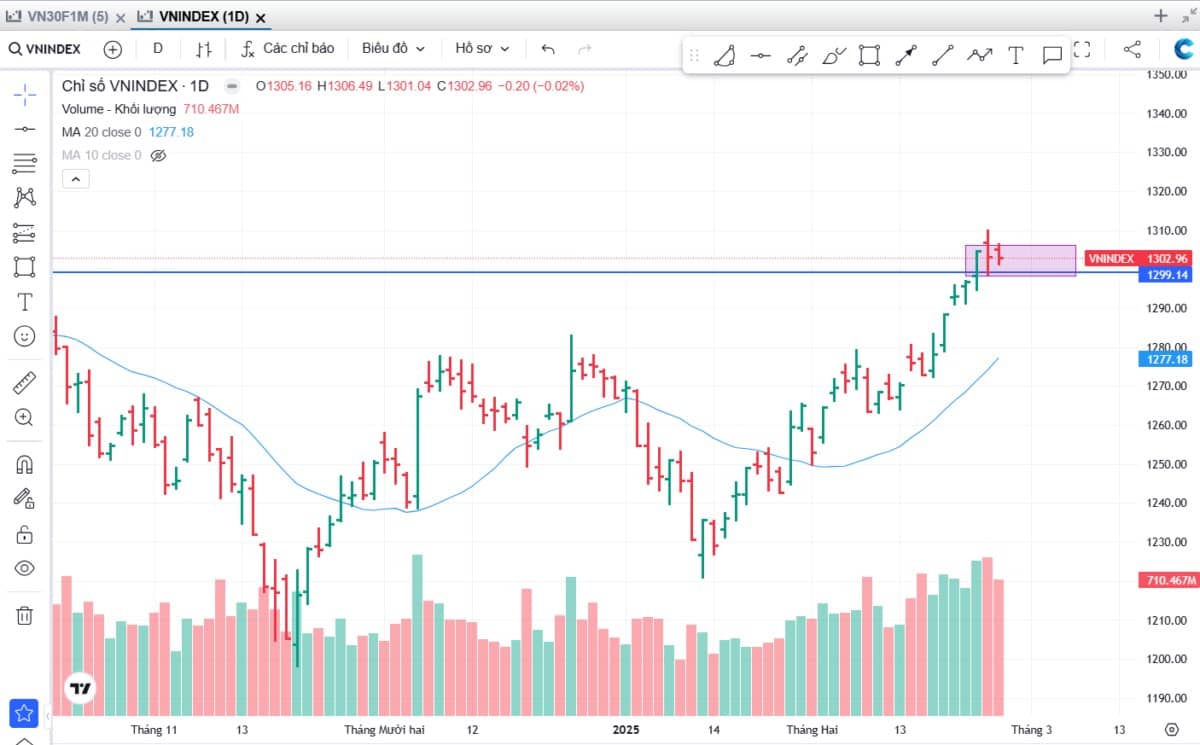The width and height of the screenshot is (1200, 745).
Task: Select text T tool in floating toolbar
Action: pyautogui.click(x=1015, y=55)
